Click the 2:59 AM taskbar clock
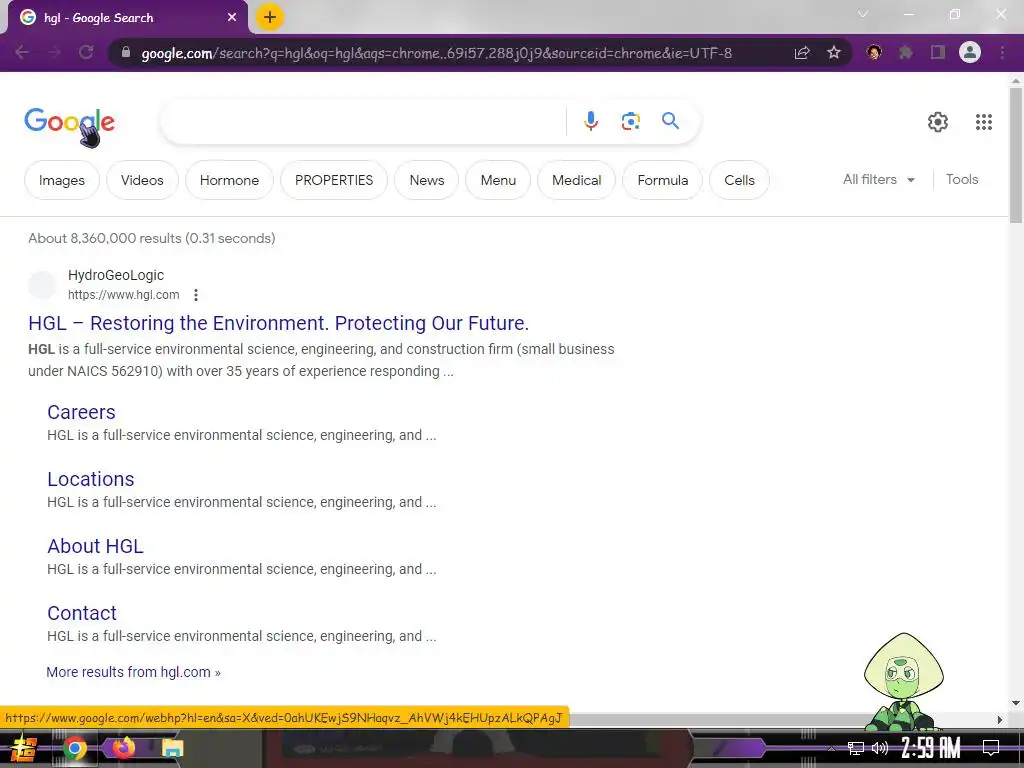Screen dimensions: 1024x768 click(x=931, y=748)
